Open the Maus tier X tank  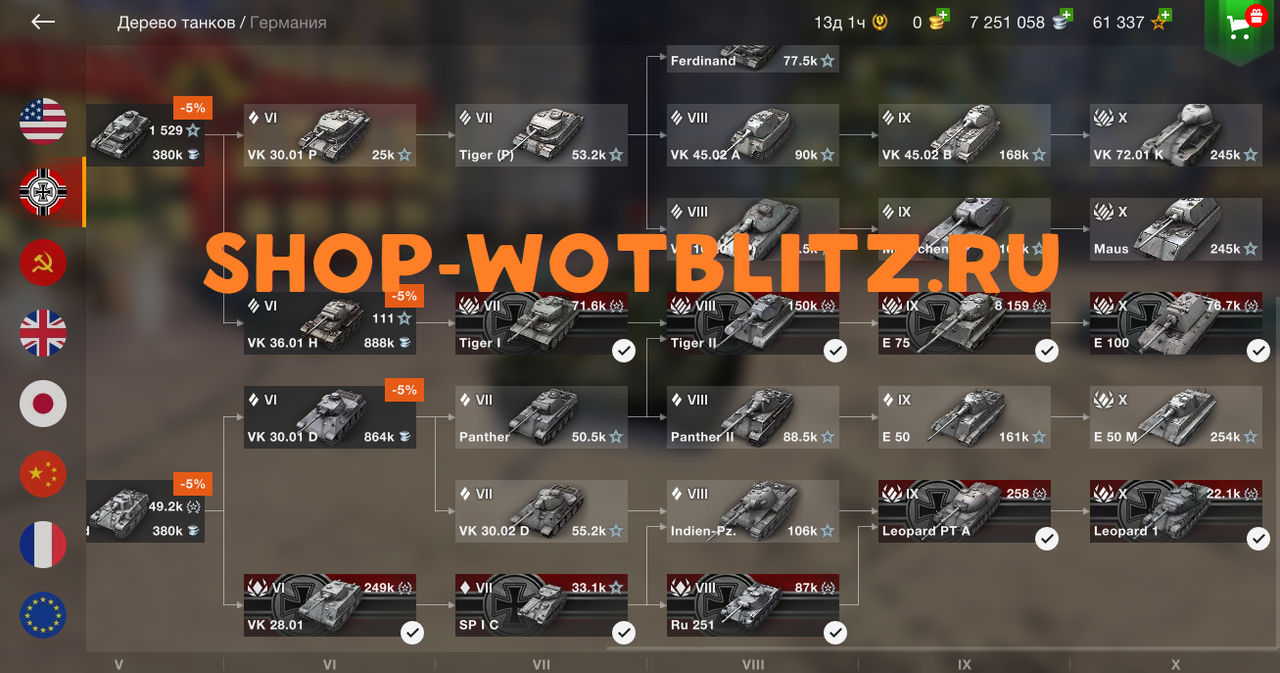[1176, 229]
